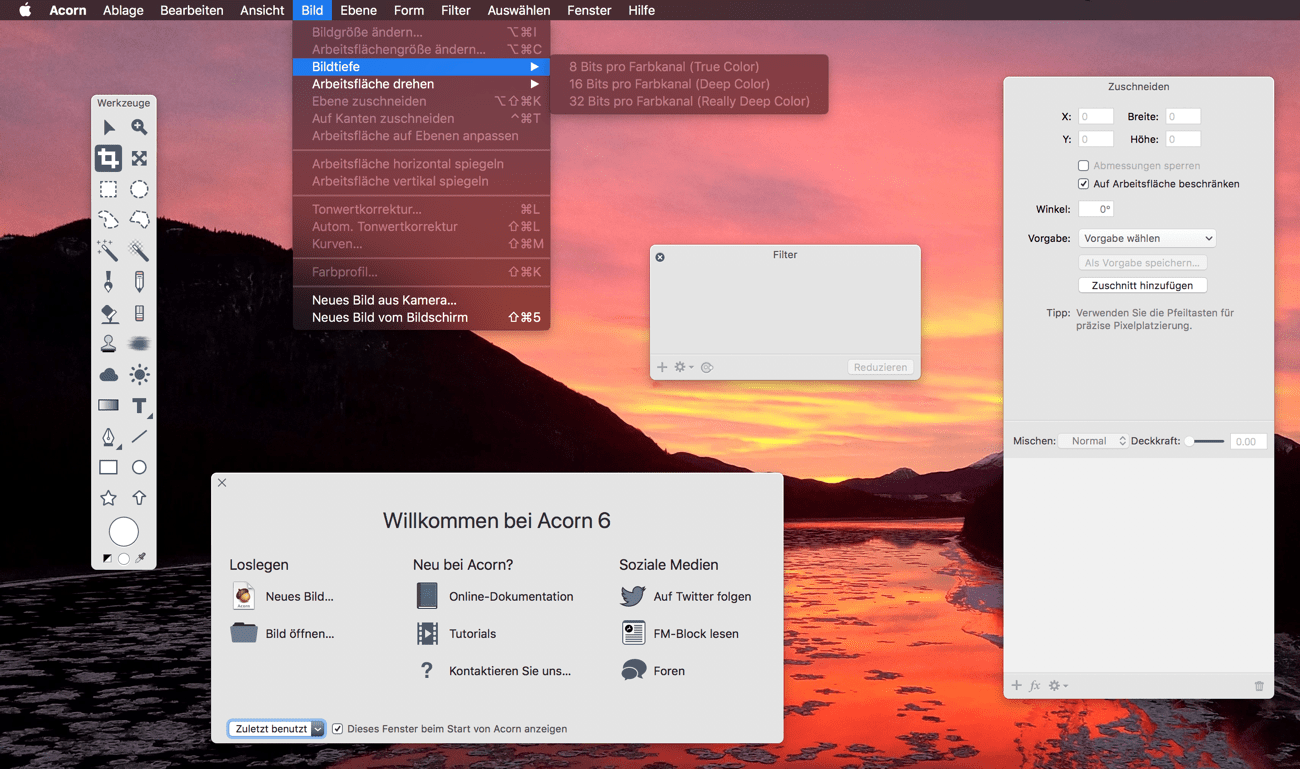Select the rectangle shape tool
1300x769 pixels.
108,467
